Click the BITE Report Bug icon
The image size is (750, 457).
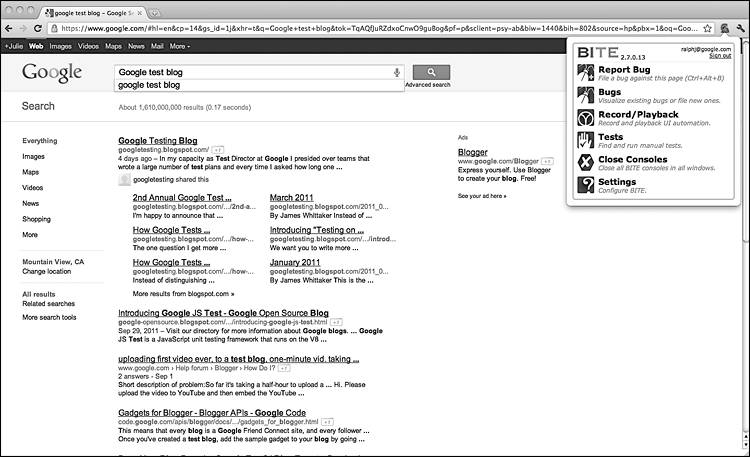coord(585,73)
